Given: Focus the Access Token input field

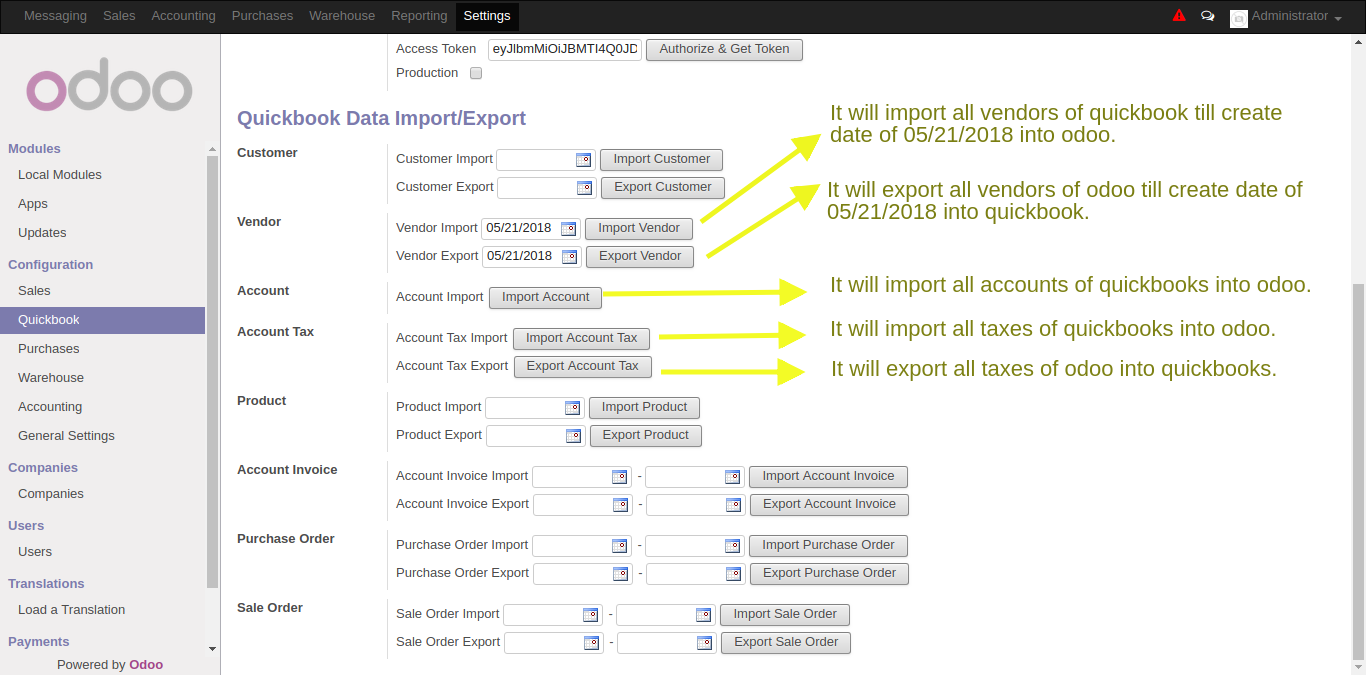Looking at the screenshot, I should click(x=565, y=49).
